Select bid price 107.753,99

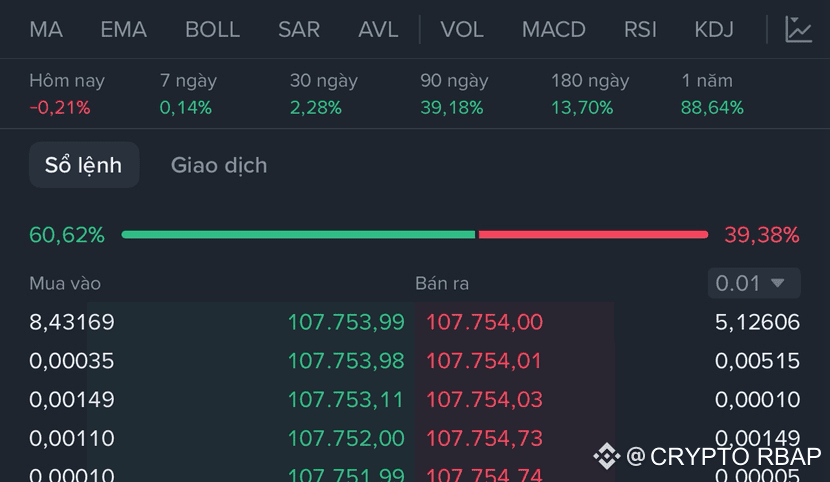click(346, 322)
